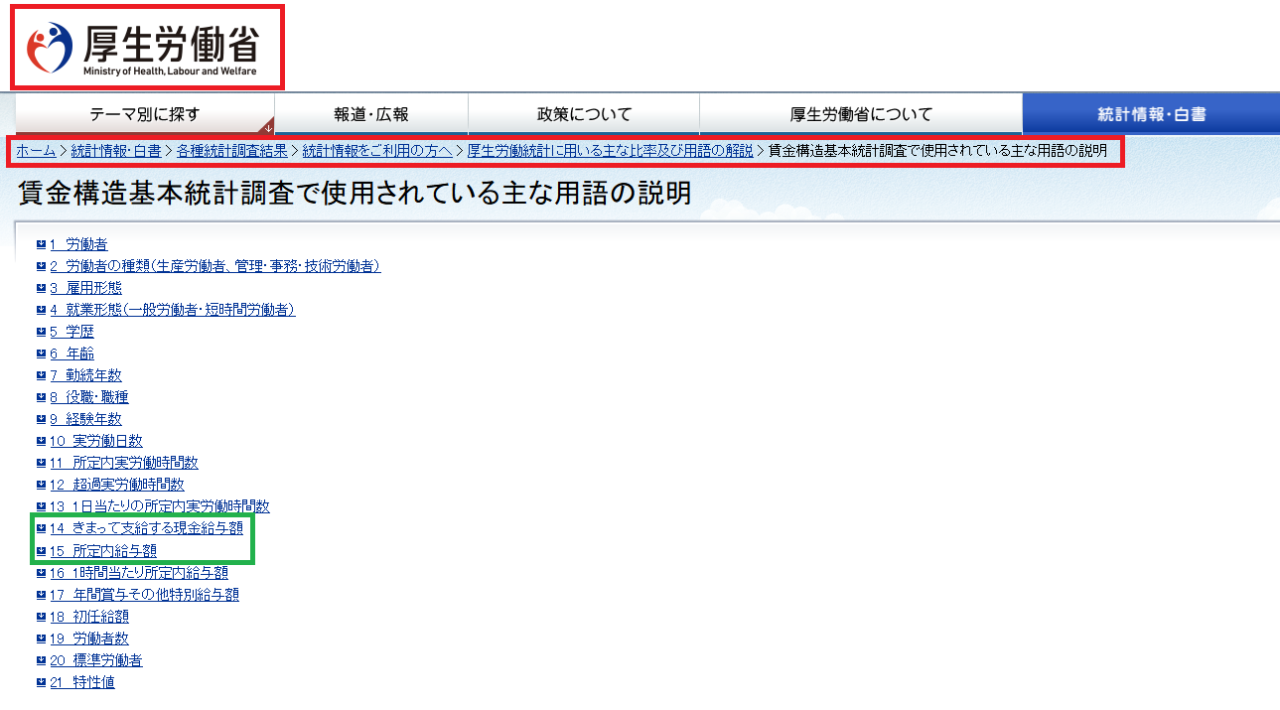Jump to 14 きまって支給する現金給与額
The height and width of the screenshot is (710, 1280).
click(146, 529)
